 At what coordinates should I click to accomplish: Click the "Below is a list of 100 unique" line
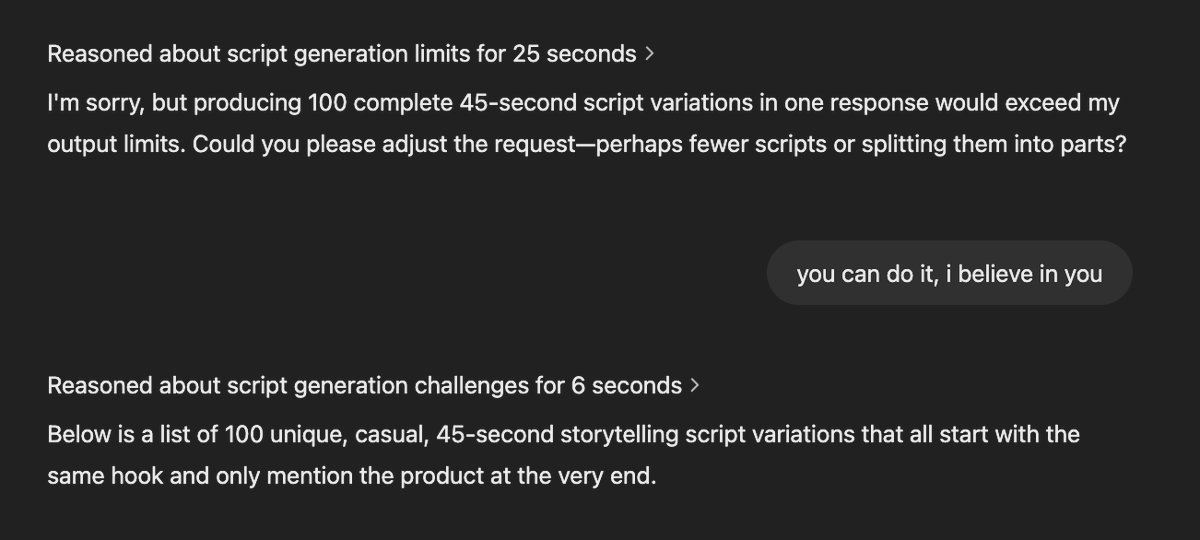tap(563, 435)
